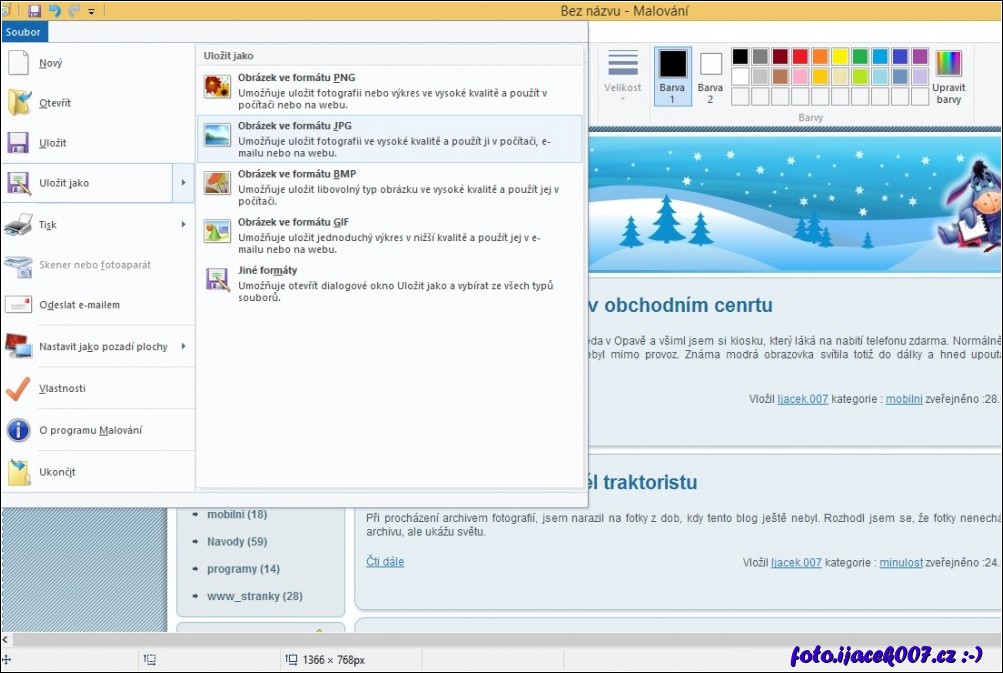
Task: Click the Uložit floppy disk icon
Action: tap(19, 143)
